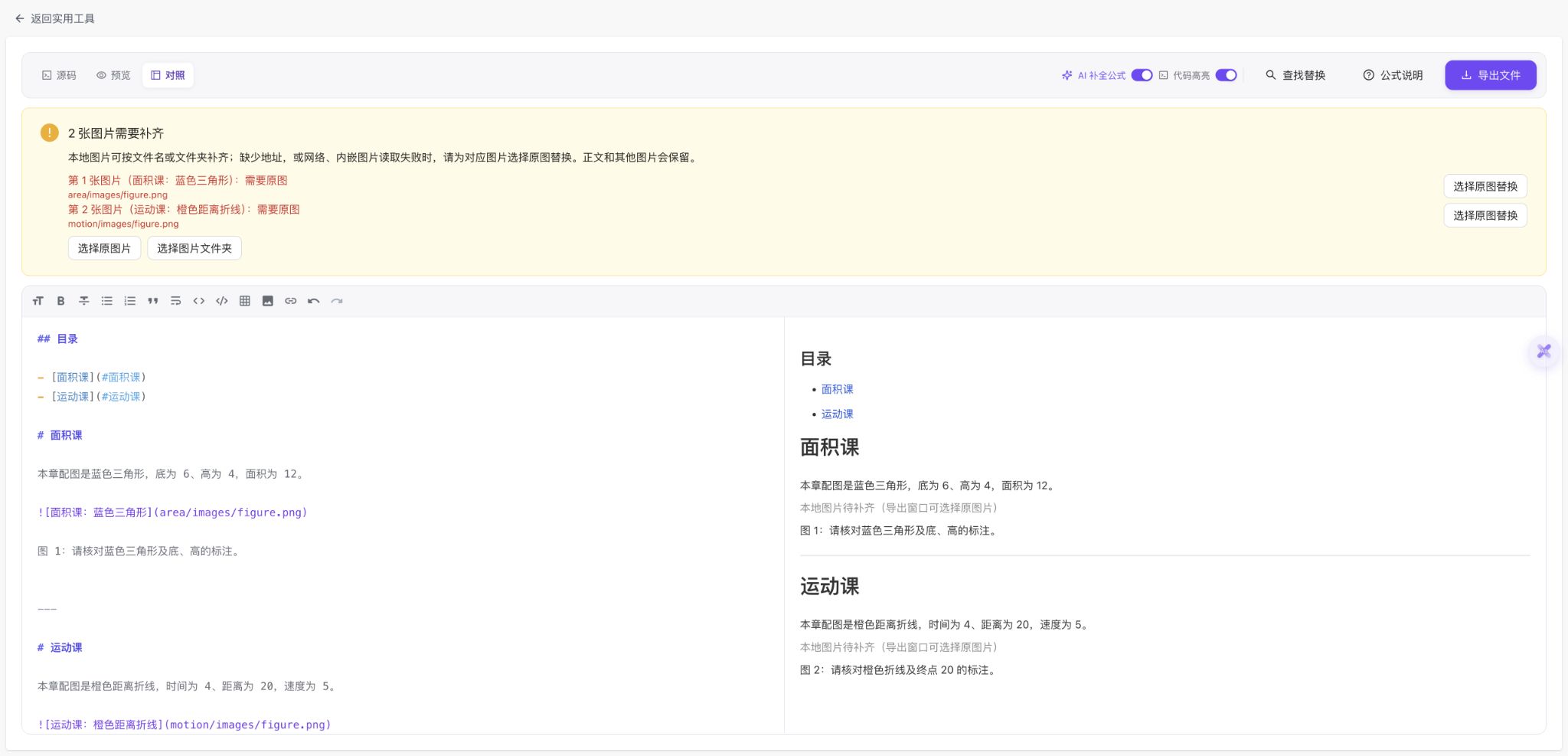
Task: Insert a numbered list
Action: pyautogui.click(x=130, y=301)
